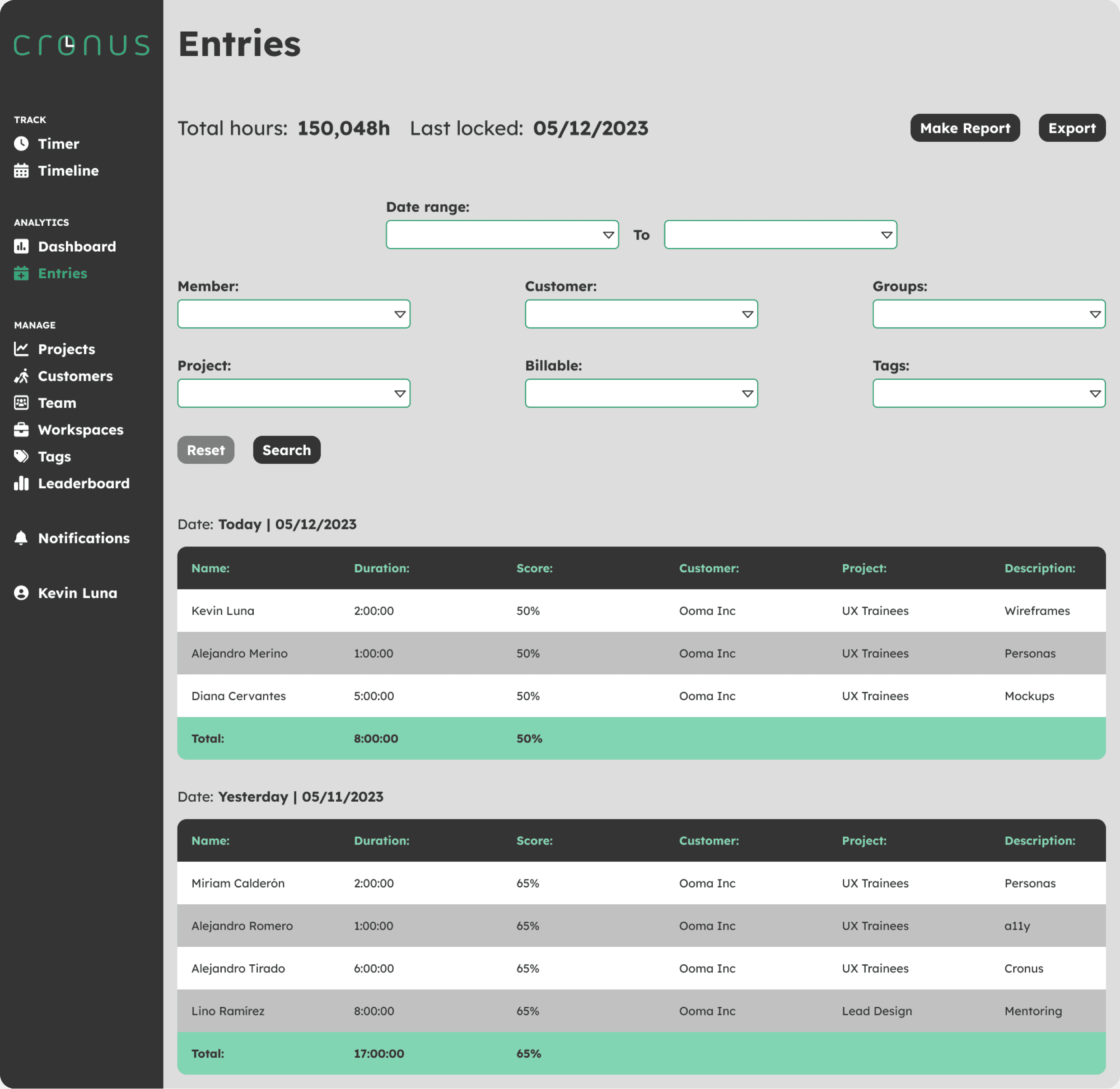Expand the Billable dropdown
This screenshot has height=1089, width=1120.
(641, 393)
